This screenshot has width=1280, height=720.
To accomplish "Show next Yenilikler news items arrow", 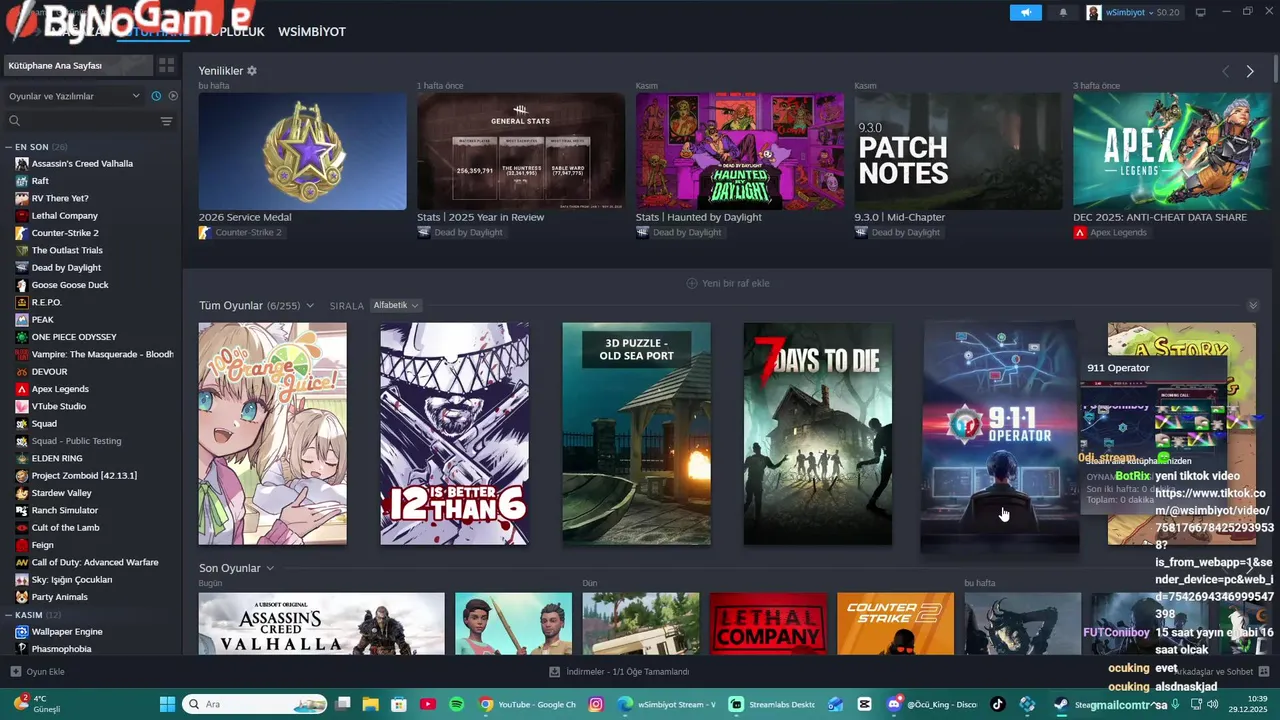I will pos(1250,71).
